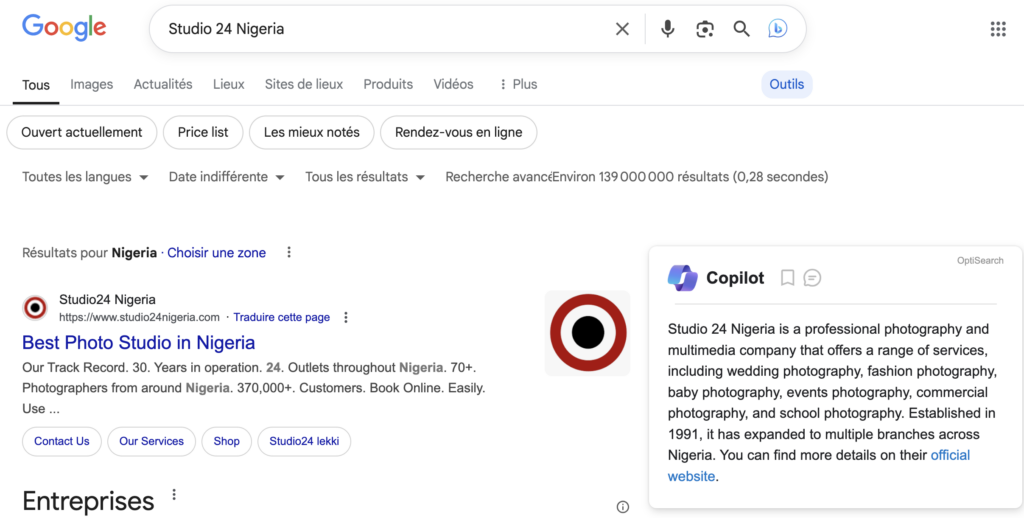The width and height of the screenshot is (1024, 518).
Task: Click the Studio24 favicon beside site name
Action: (35, 308)
